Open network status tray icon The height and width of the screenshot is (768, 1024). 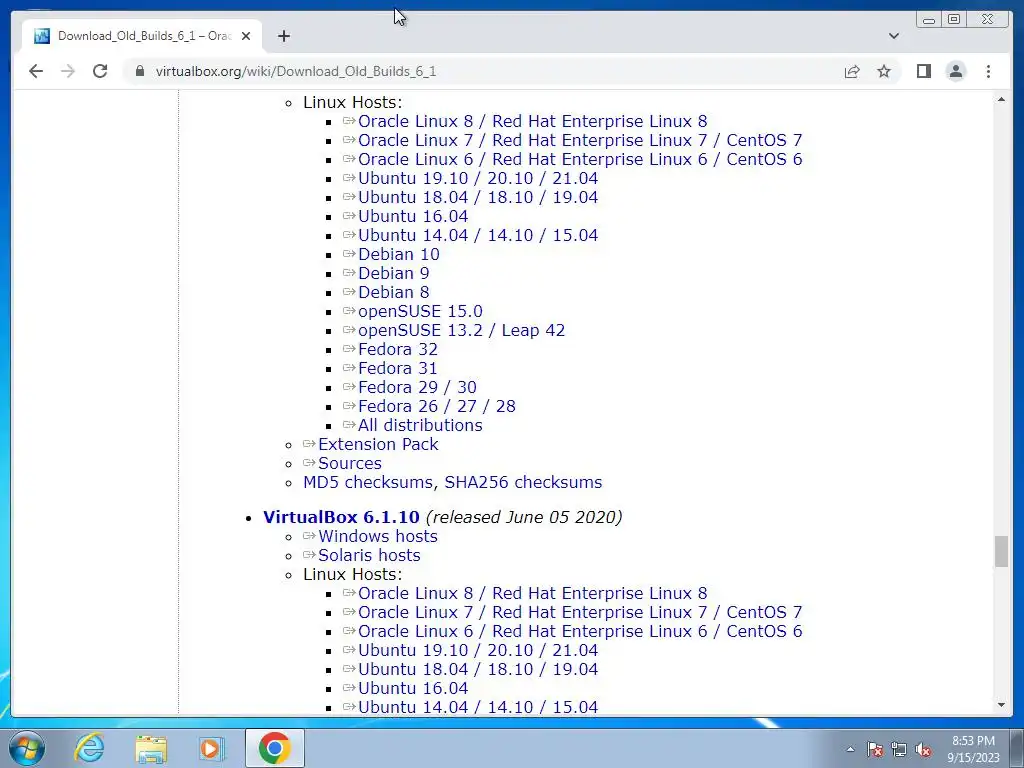click(x=899, y=749)
